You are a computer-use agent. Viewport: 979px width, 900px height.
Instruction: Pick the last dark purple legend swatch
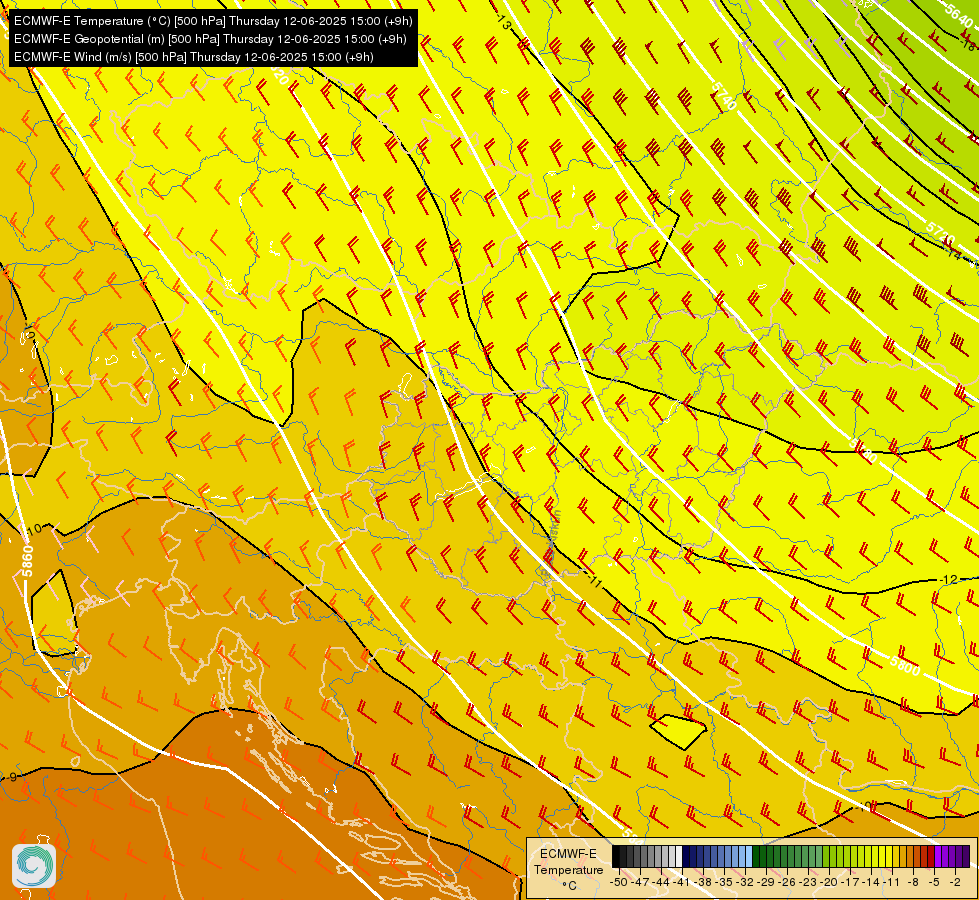[966, 857]
